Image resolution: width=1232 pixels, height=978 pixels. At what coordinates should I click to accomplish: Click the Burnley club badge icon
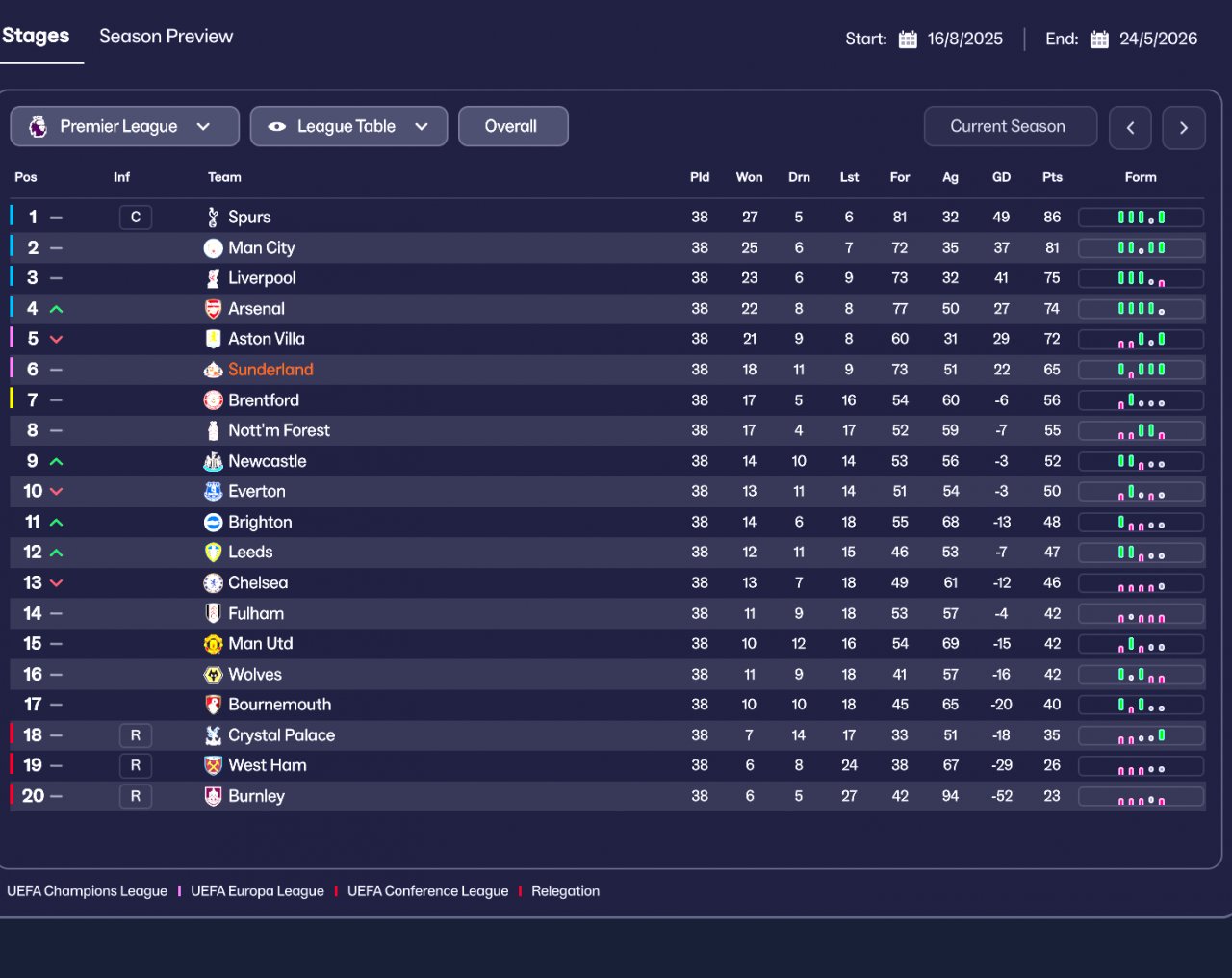pos(213,797)
